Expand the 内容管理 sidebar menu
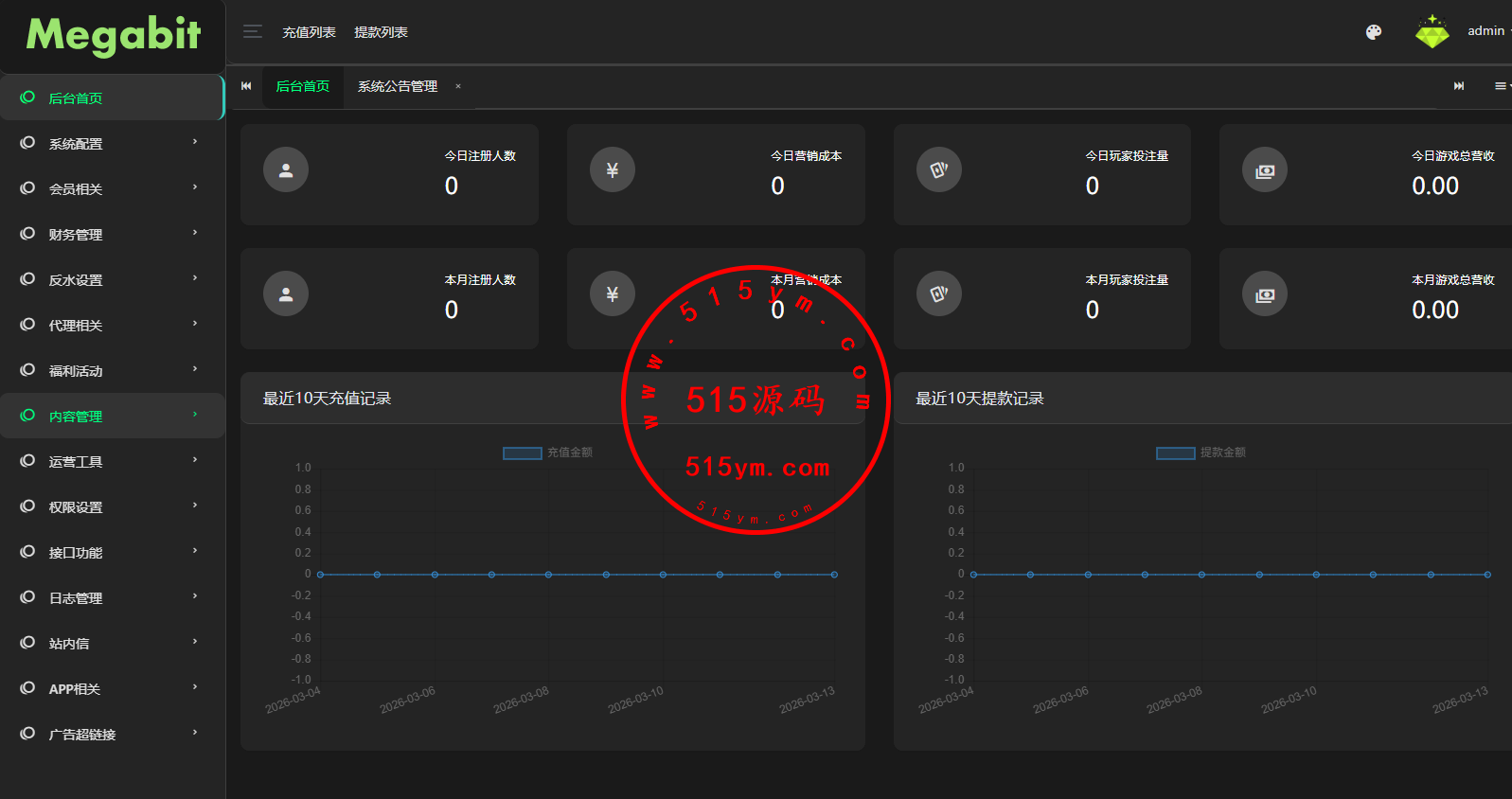1512x799 pixels. point(112,417)
